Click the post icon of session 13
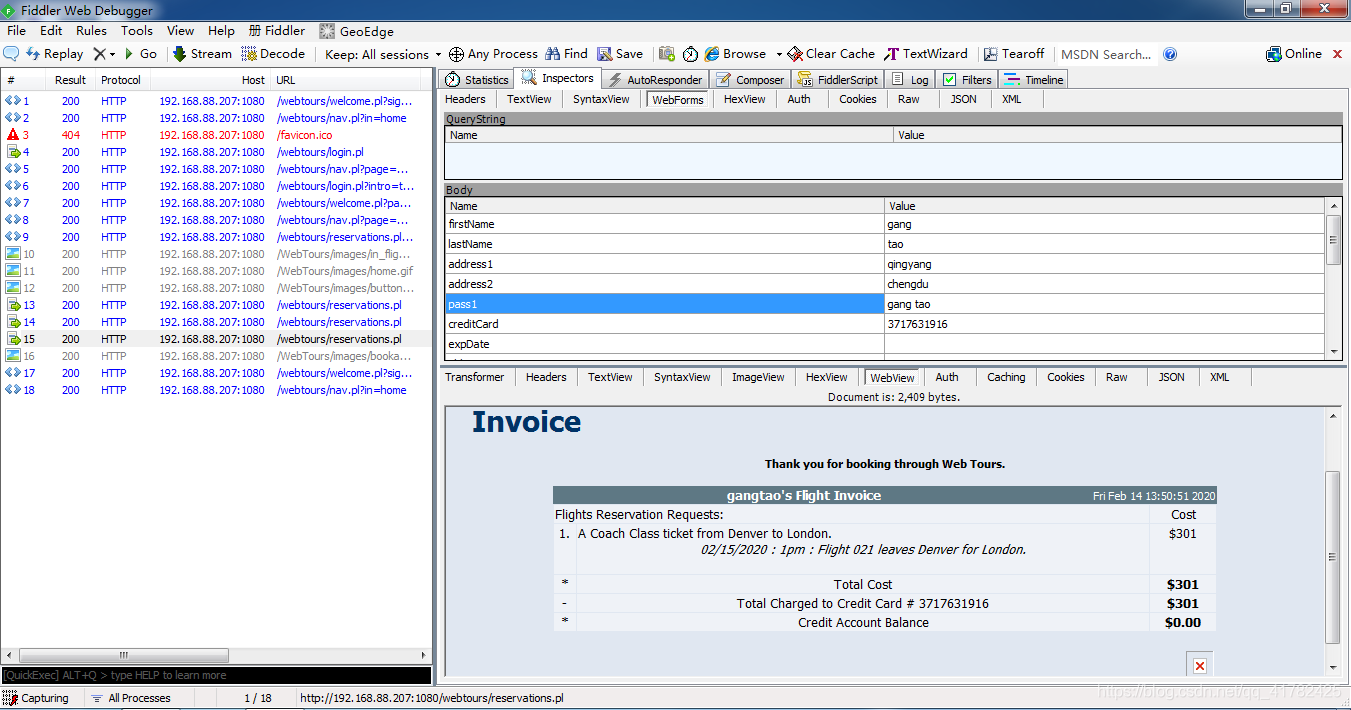The height and width of the screenshot is (710, 1351). coord(14,305)
